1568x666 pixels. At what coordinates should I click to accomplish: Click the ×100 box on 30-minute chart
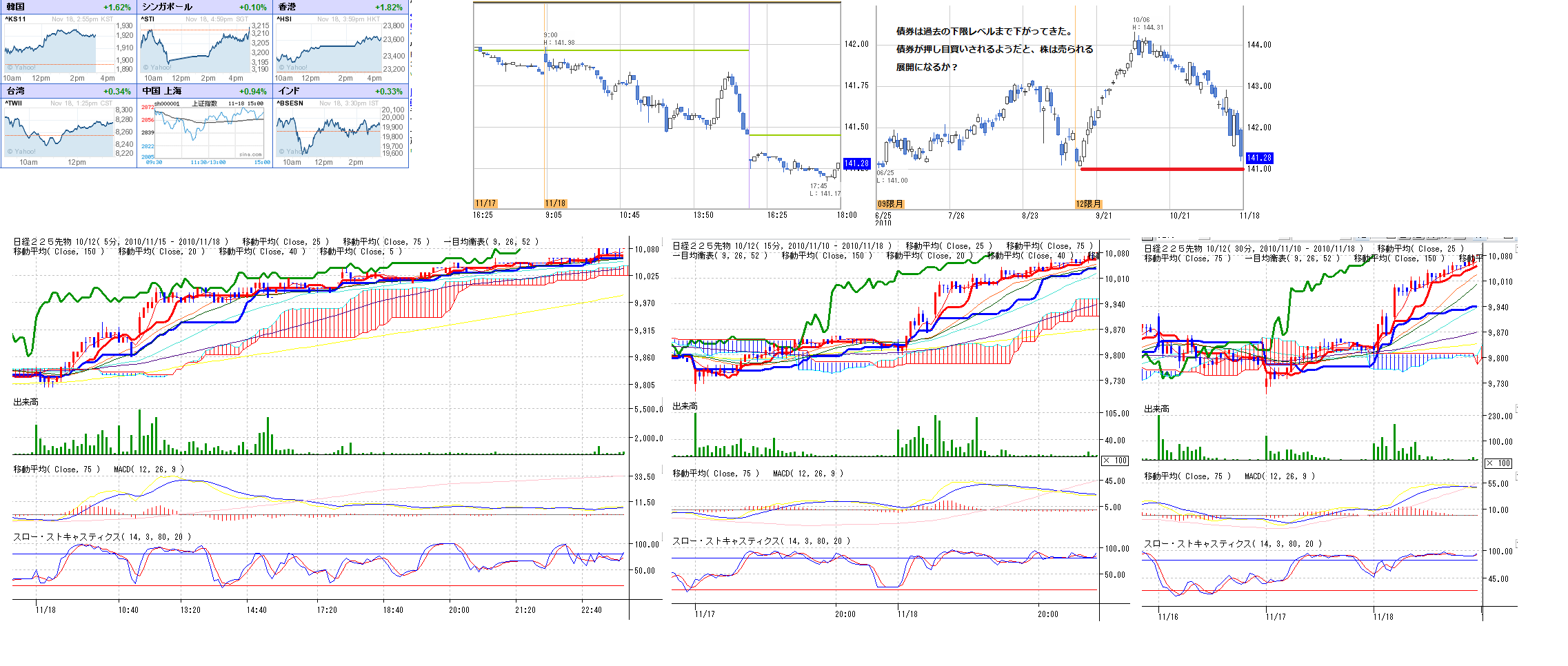pyautogui.click(x=1498, y=463)
